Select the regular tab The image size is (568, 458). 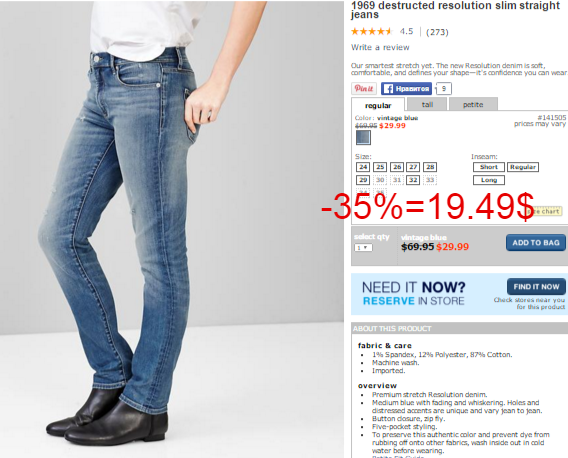point(378,105)
